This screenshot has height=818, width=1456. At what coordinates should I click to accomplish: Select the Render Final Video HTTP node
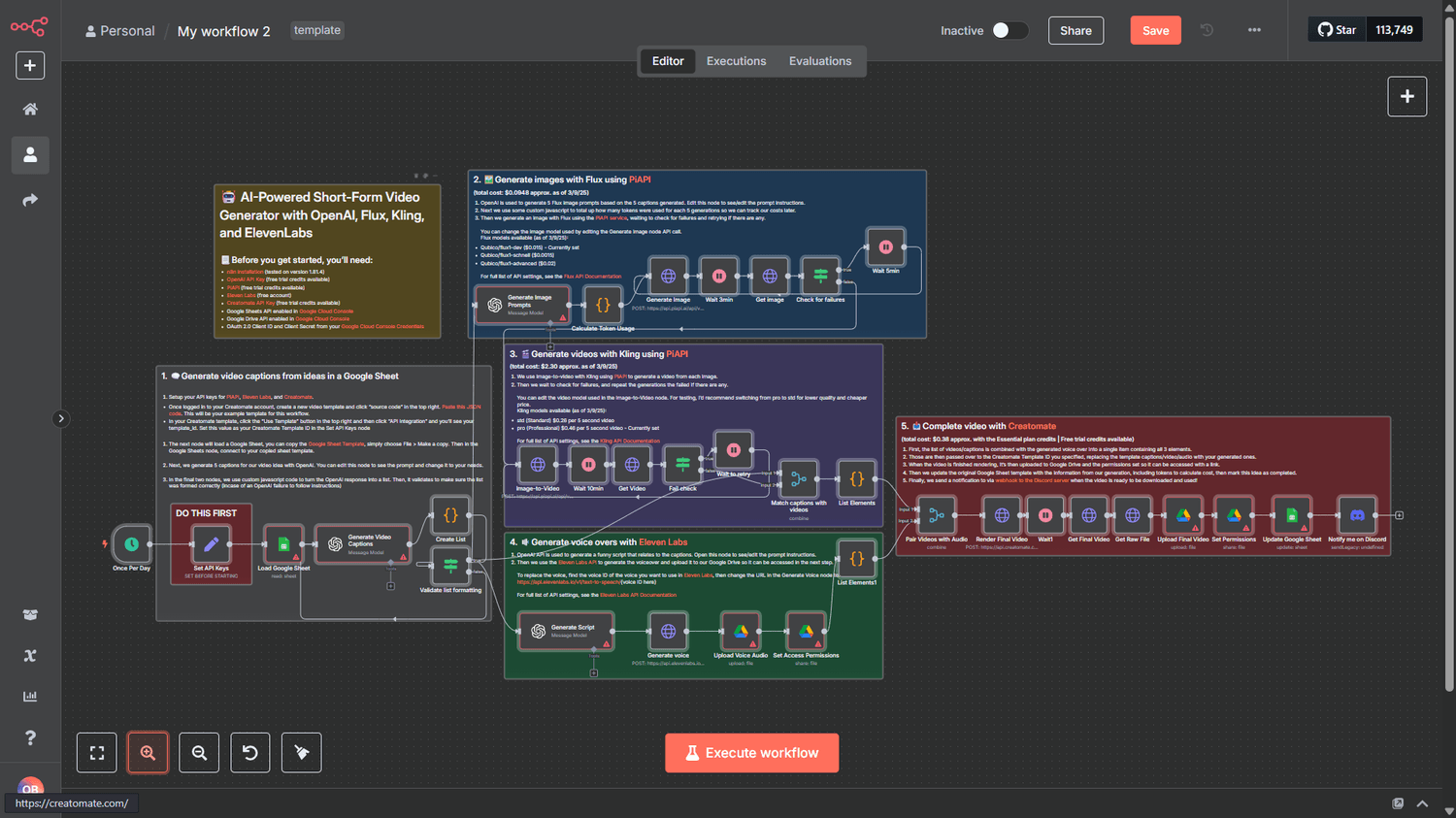[x=1002, y=515]
